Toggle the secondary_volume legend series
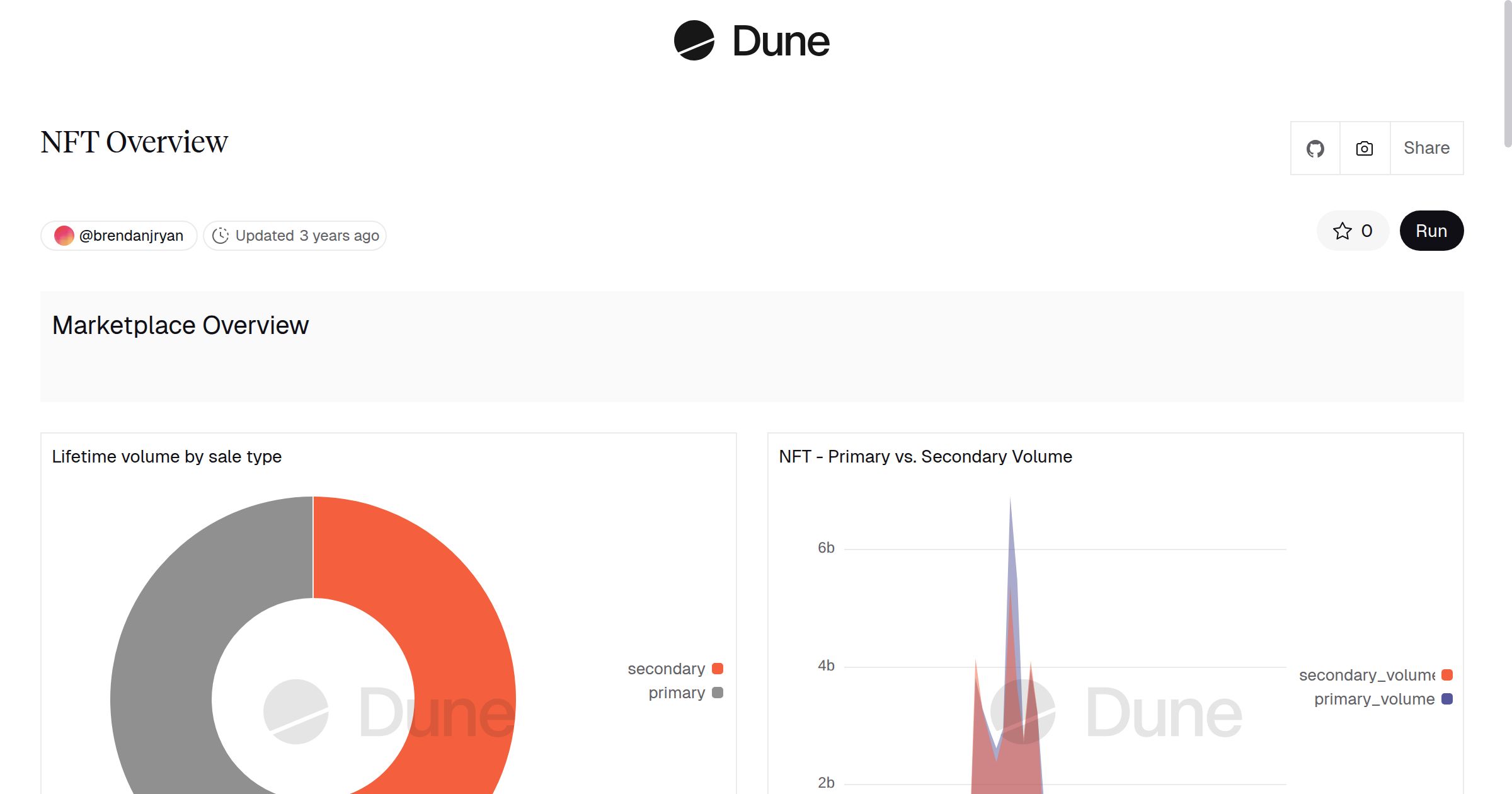 (1366, 675)
